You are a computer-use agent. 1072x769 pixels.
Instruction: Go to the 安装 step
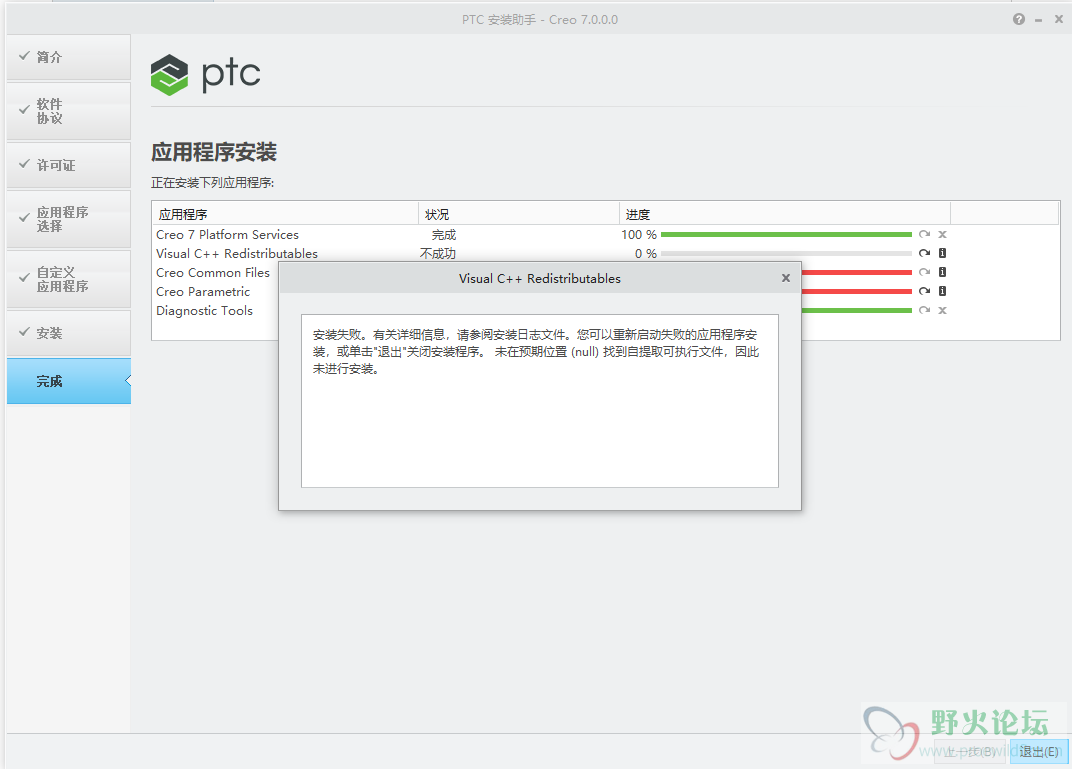(68, 334)
